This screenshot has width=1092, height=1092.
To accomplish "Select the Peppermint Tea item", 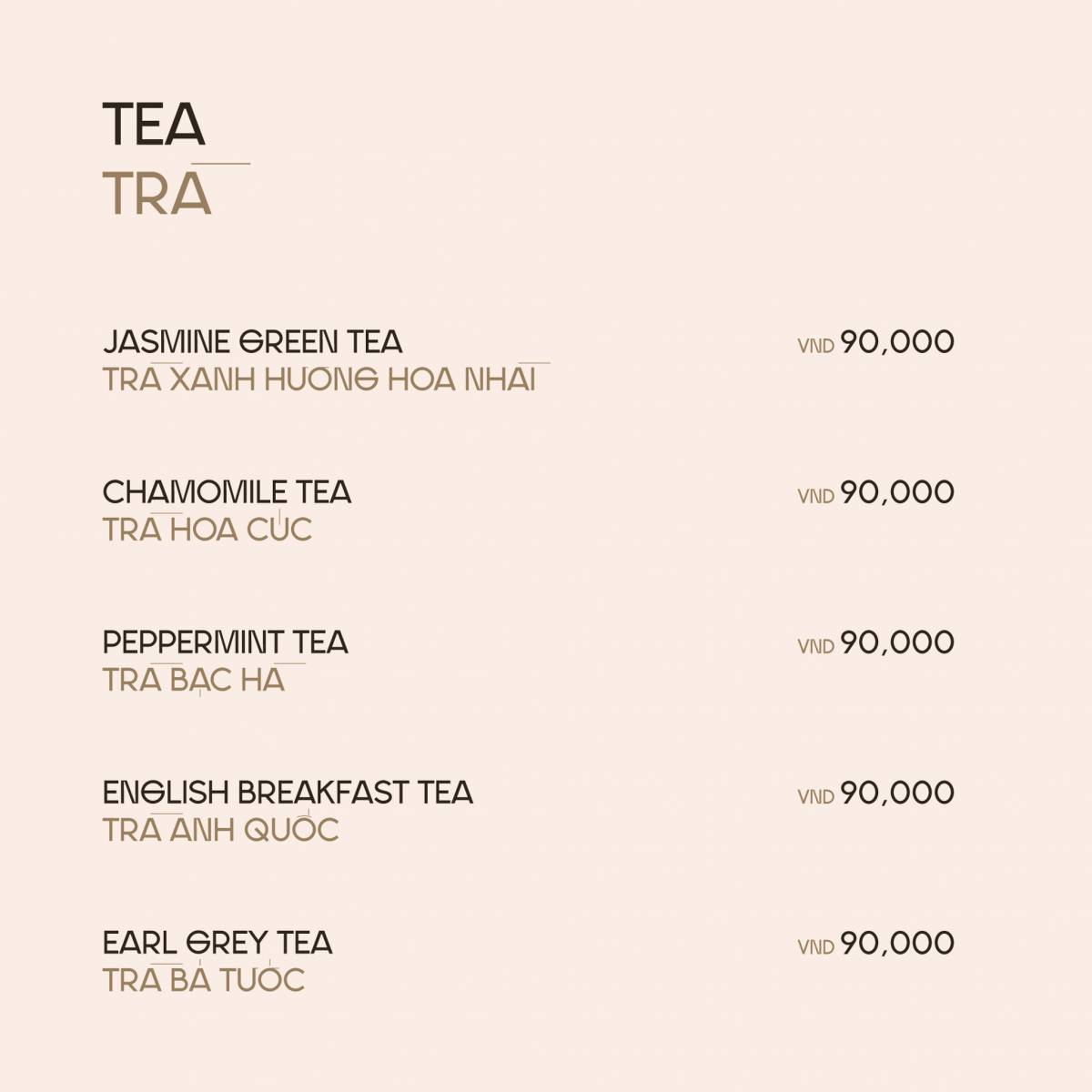I will tap(226, 642).
